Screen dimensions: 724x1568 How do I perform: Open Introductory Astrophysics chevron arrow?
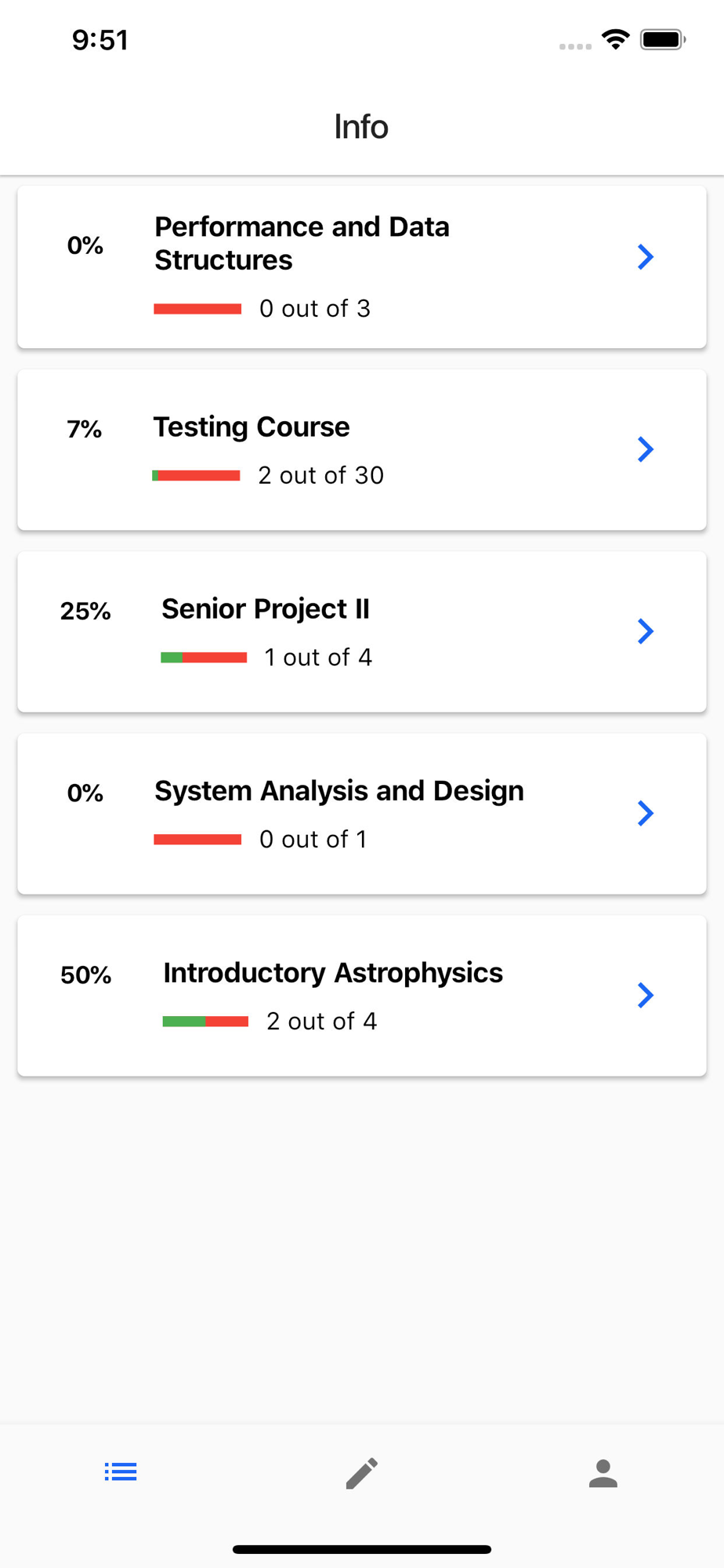646,995
